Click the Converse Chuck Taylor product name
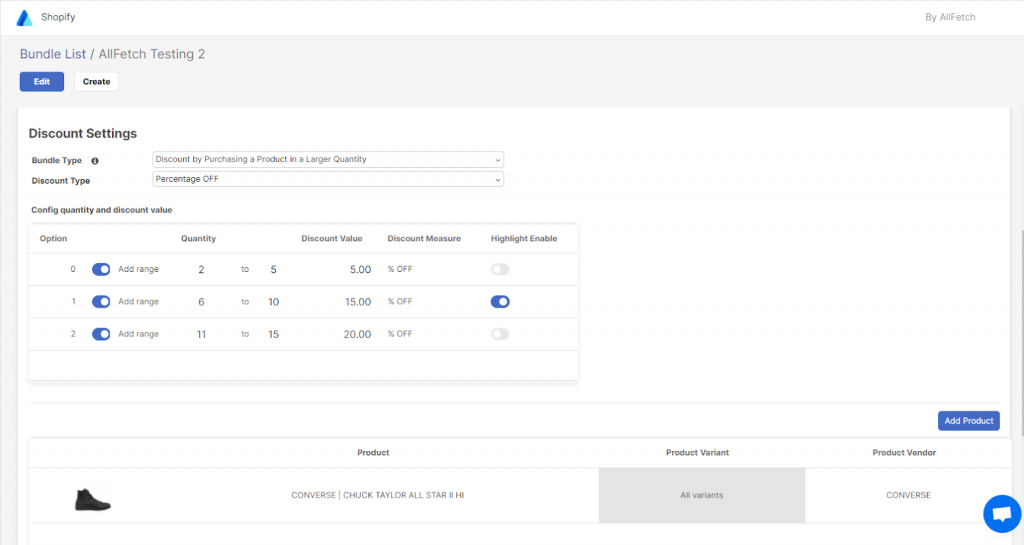The image size is (1024, 545). [x=377, y=495]
